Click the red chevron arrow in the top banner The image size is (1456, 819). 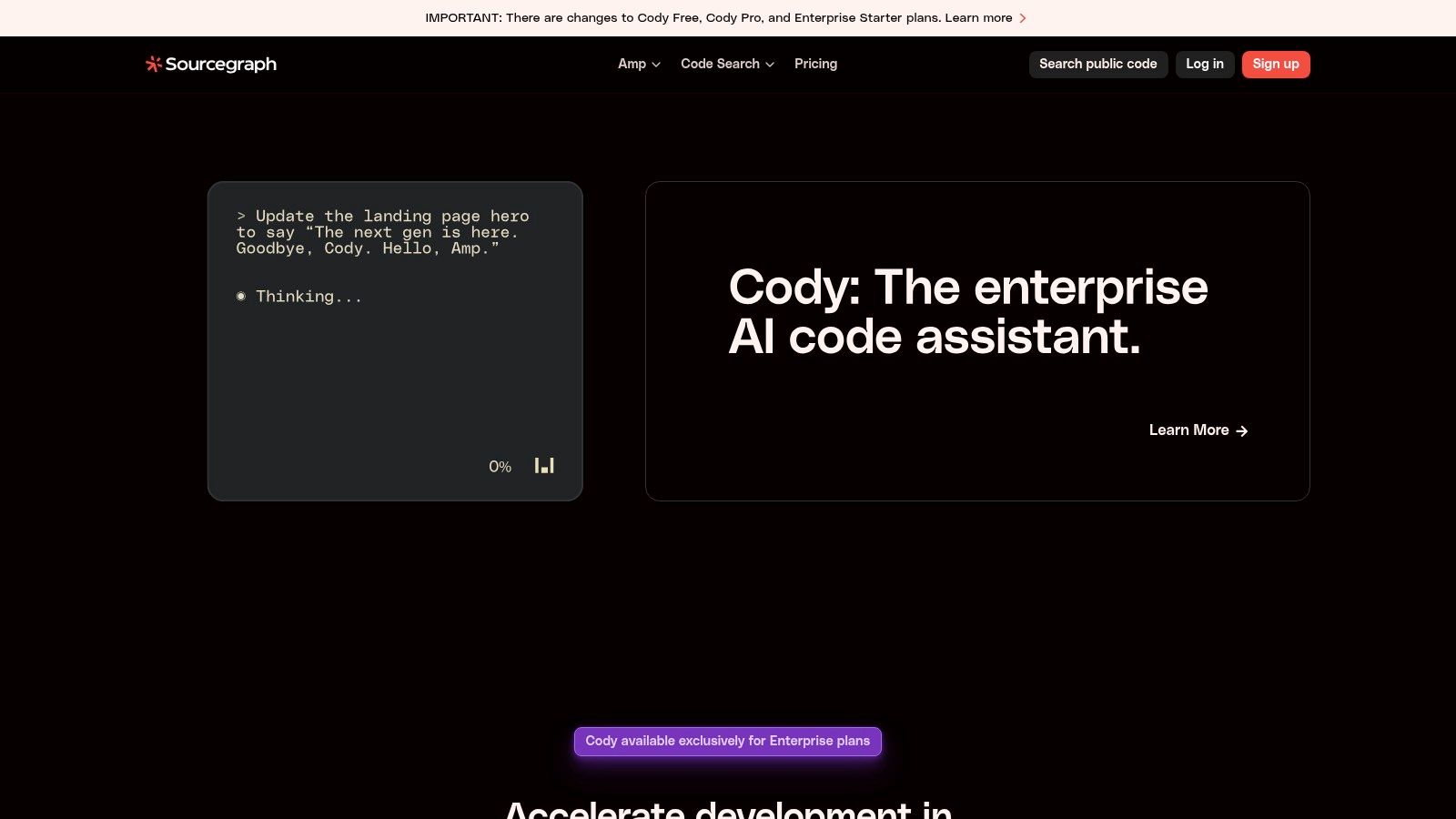coord(1023,18)
